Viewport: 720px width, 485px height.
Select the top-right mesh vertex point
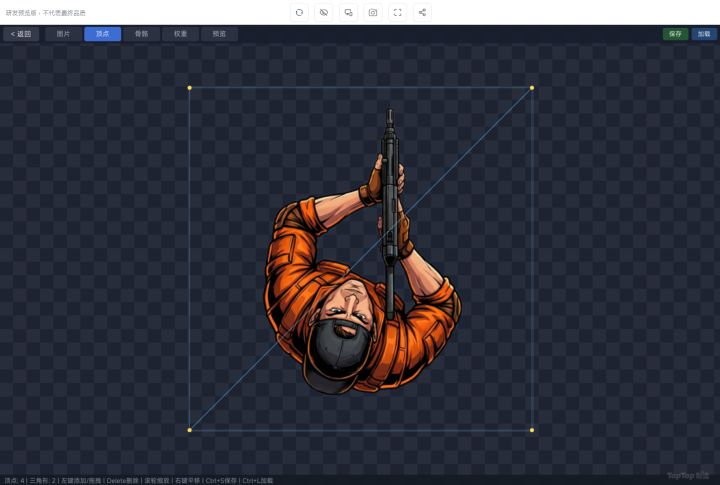click(532, 88)
